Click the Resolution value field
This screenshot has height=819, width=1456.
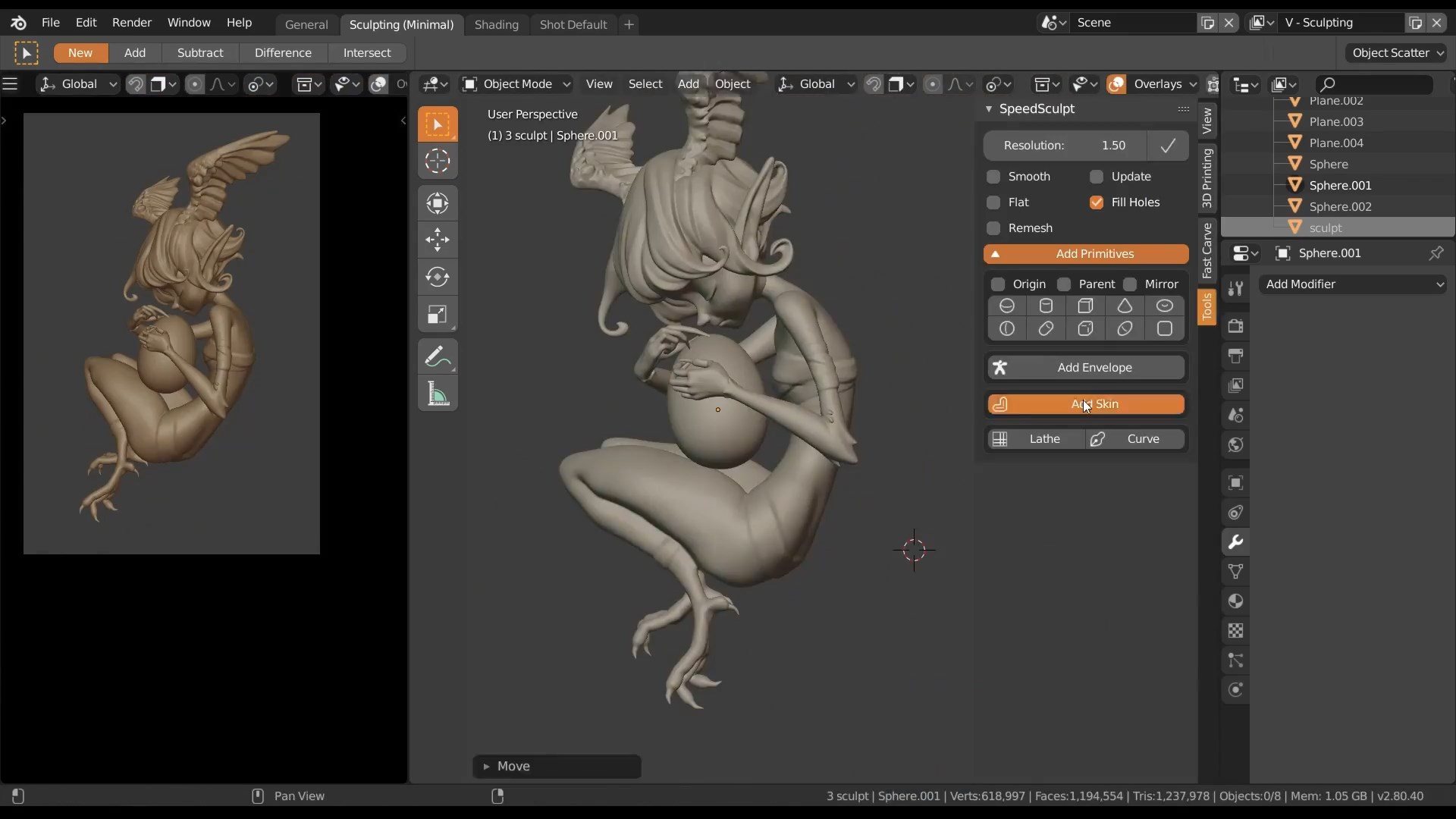pos(1065,146)
